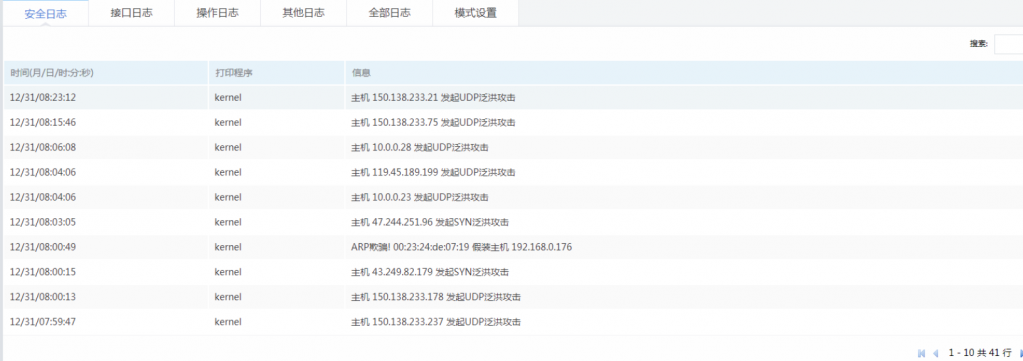Select the 12/31/08:00:49 timestamp cell
Screen dimensions: 1023x361
pyautogui.click(x=43, y=247)
